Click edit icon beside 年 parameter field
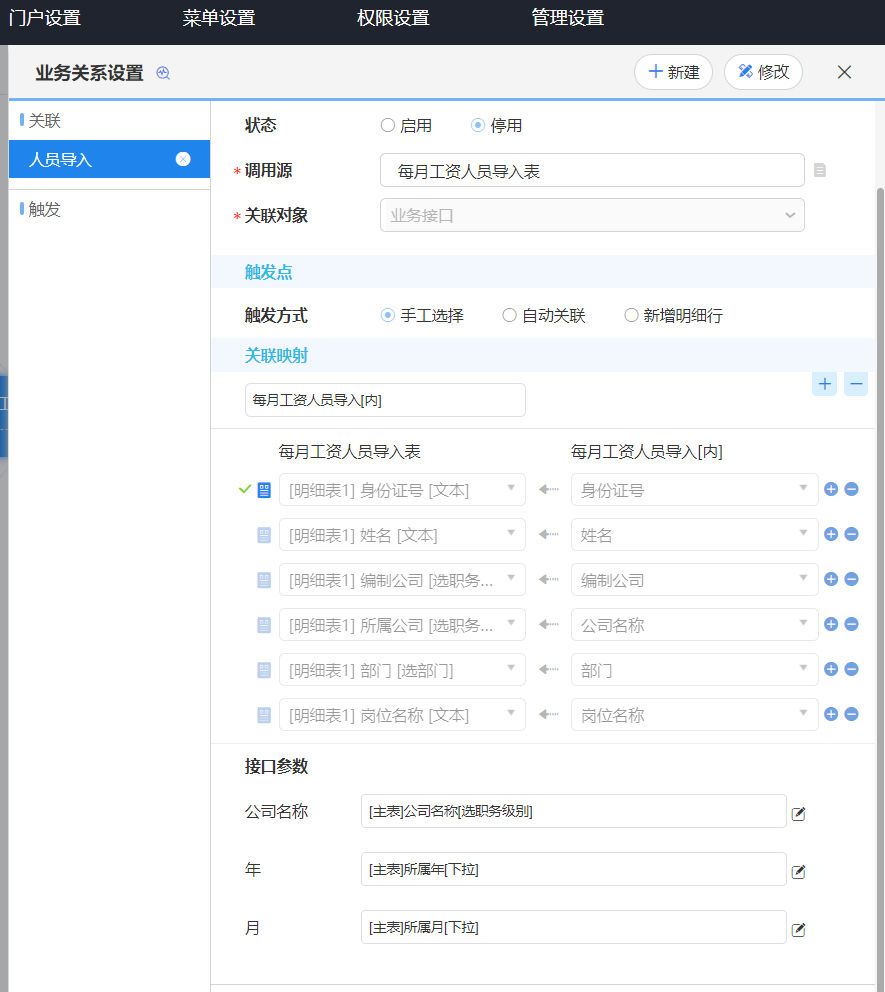The image size is (885, 992). point(798,872)
